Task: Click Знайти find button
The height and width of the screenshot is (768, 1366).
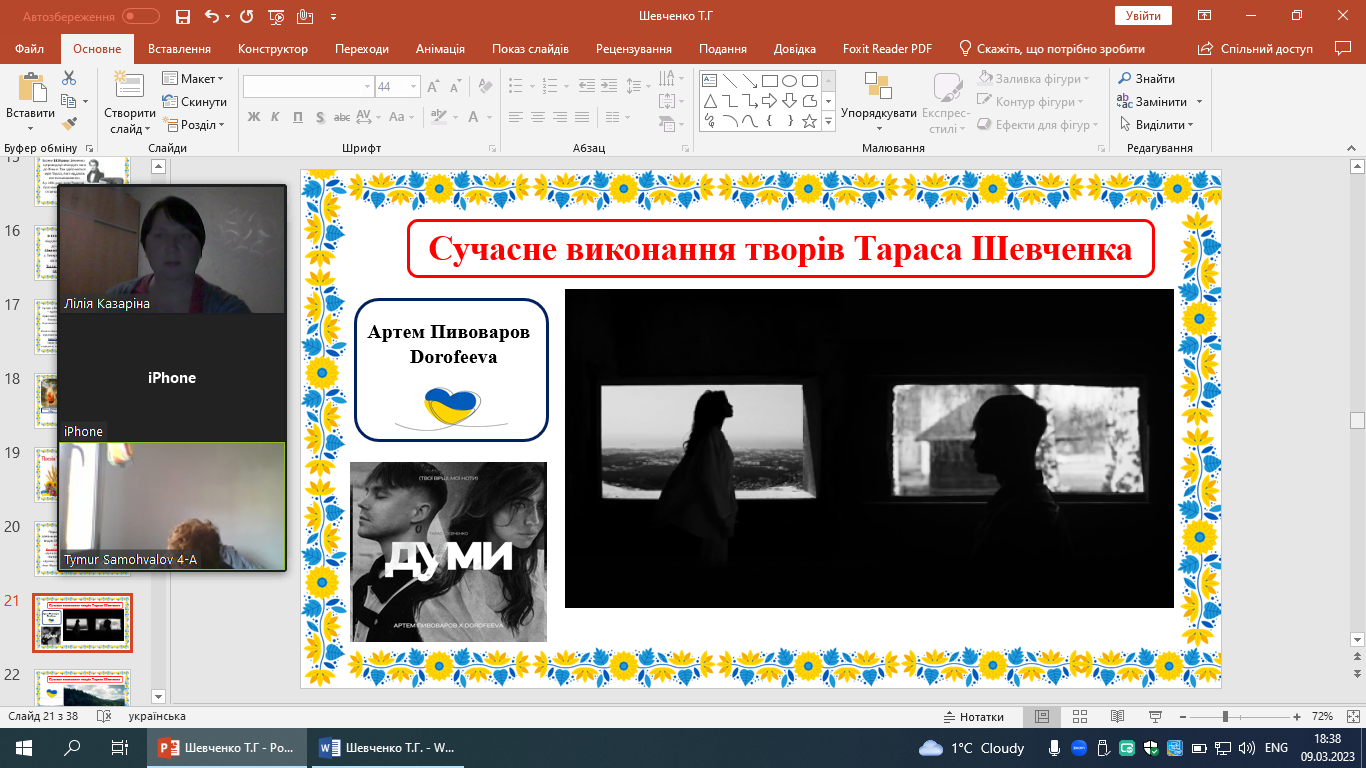Action: [x=1146, y=79]
